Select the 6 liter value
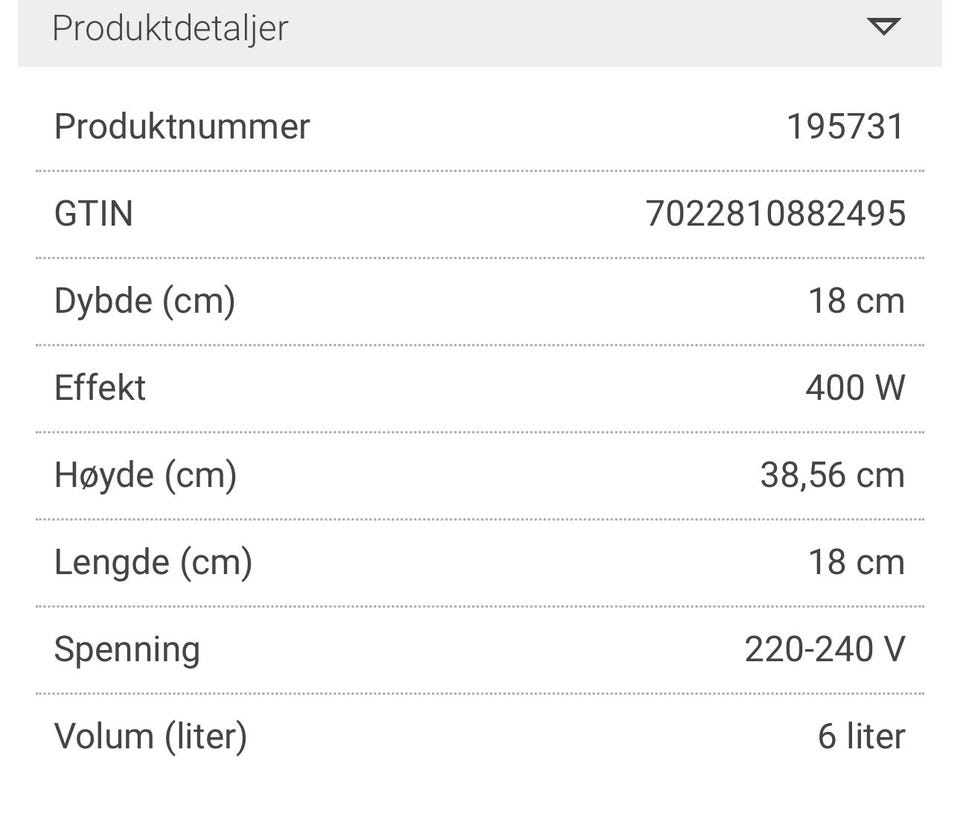This screenshot has width=960, height=831. pos(861,737)
